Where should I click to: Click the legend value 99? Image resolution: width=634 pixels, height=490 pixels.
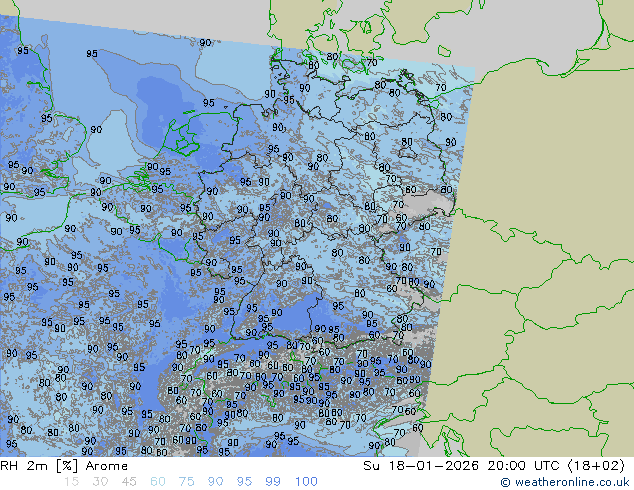273,482
